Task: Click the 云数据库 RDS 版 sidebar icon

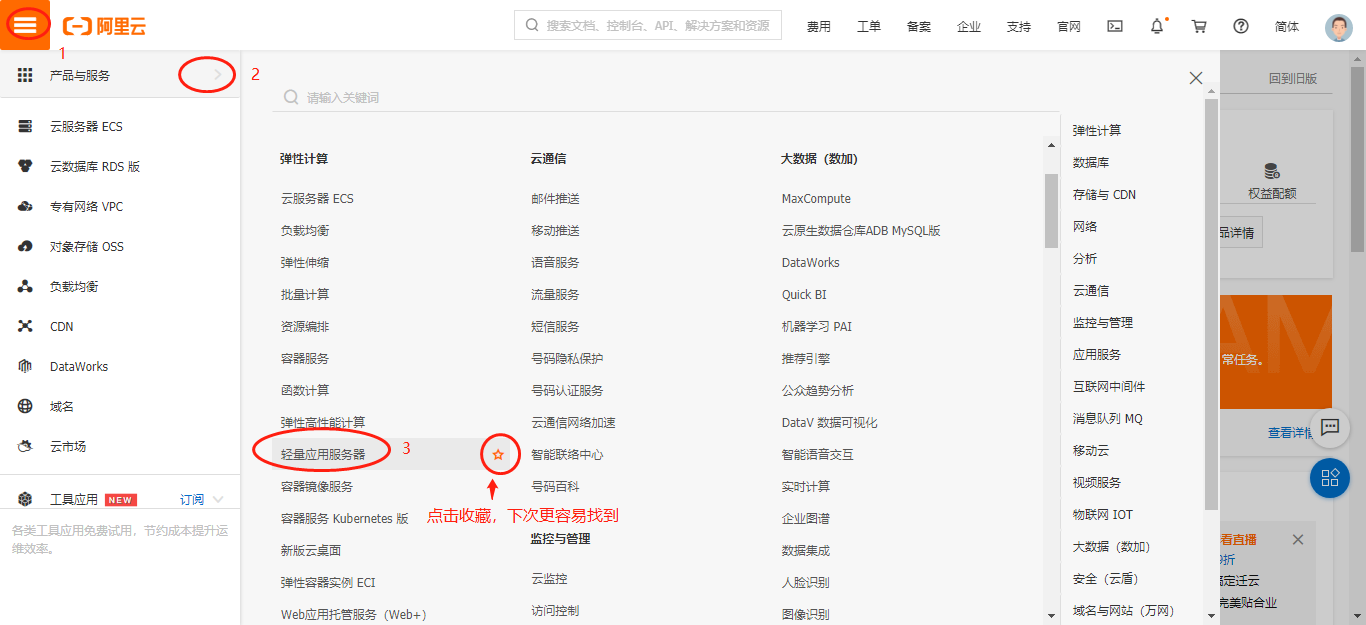Action: click(x=26, y=166)
